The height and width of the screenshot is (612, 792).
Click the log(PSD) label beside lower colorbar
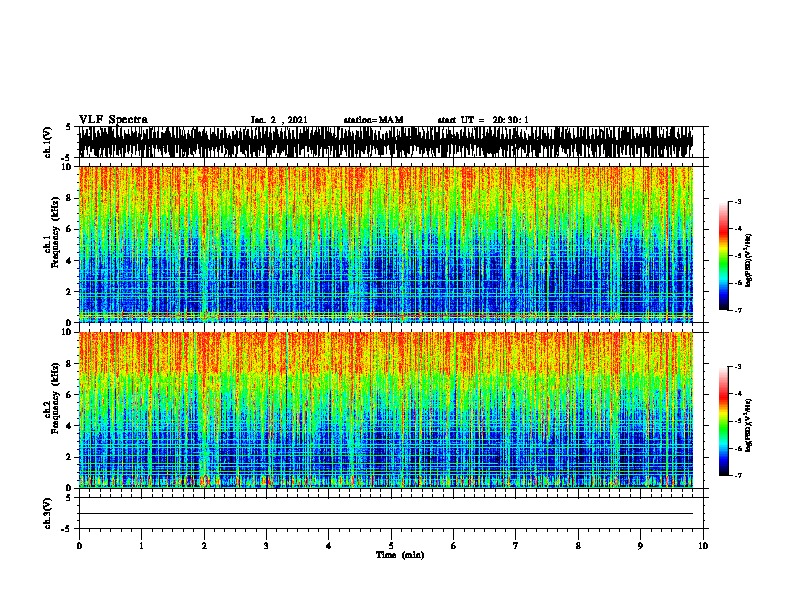click(748, 425)
